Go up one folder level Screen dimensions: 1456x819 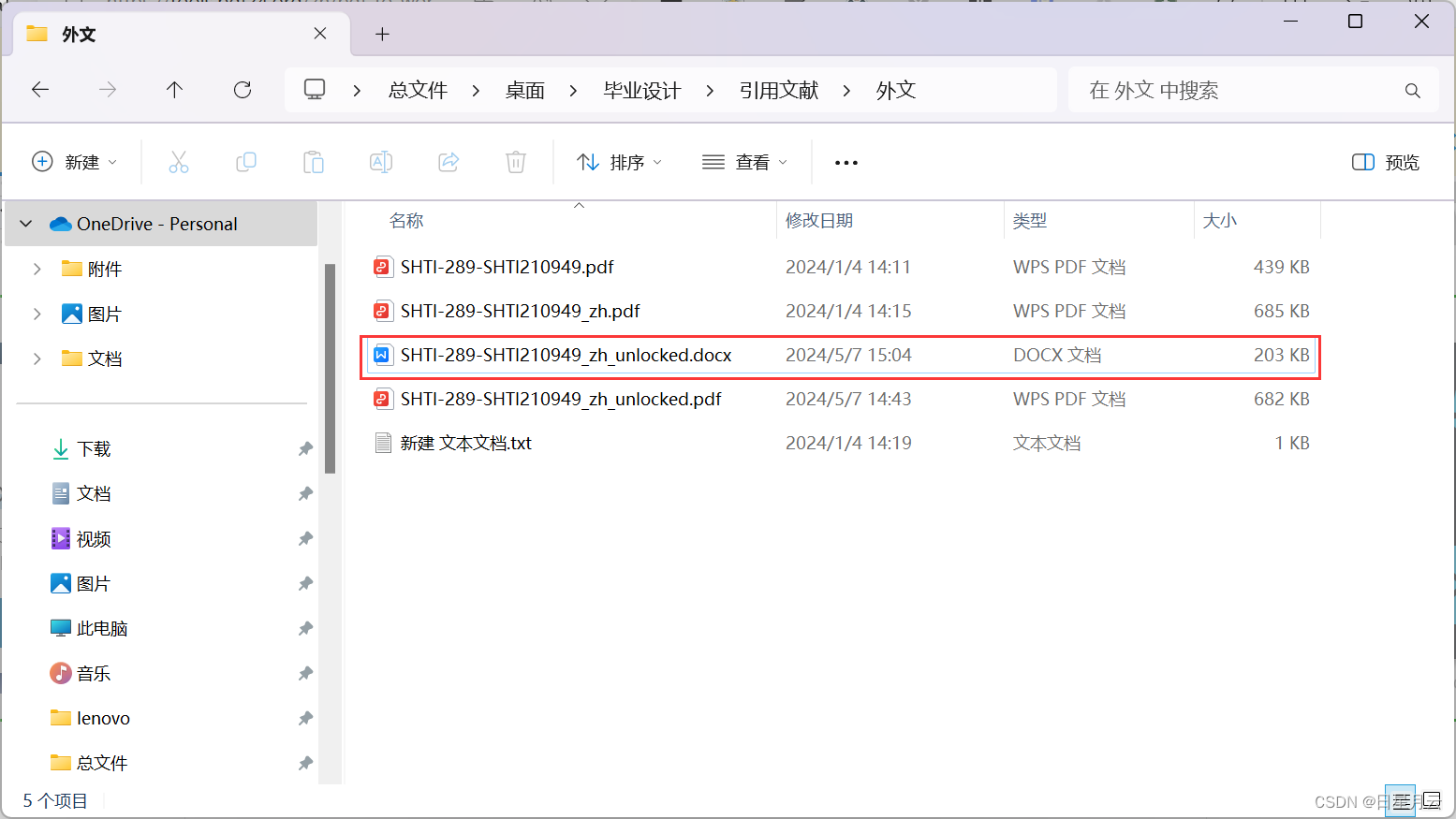pyautogui.click(x=174, y=90)
